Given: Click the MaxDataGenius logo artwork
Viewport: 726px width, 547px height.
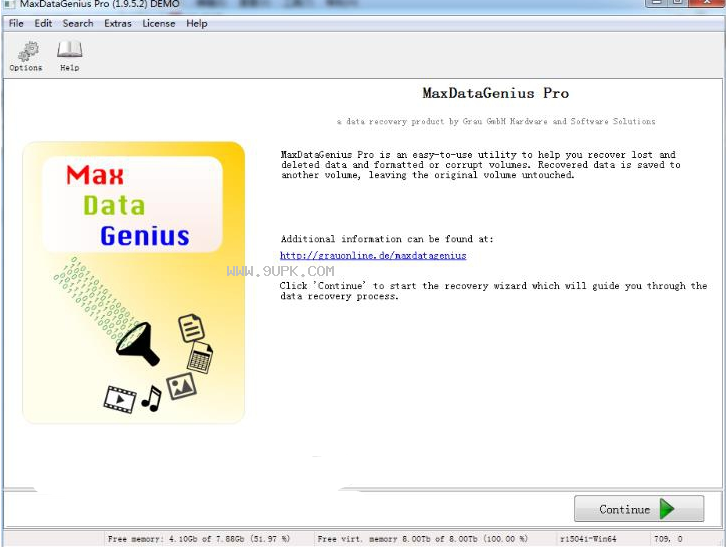Looking at the screenshot, I should pos(133,283).
